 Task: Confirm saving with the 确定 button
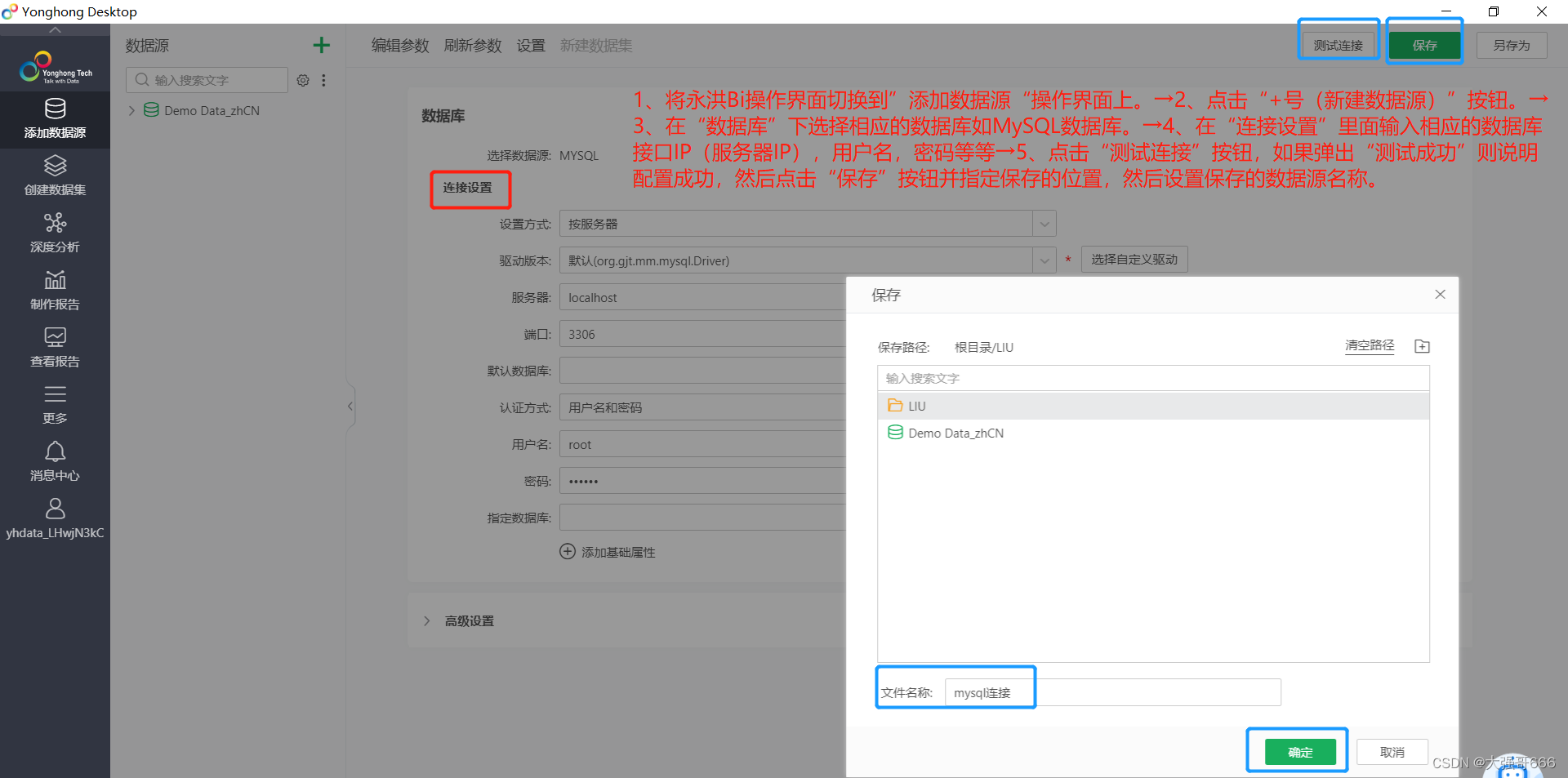coord(1300,752)
